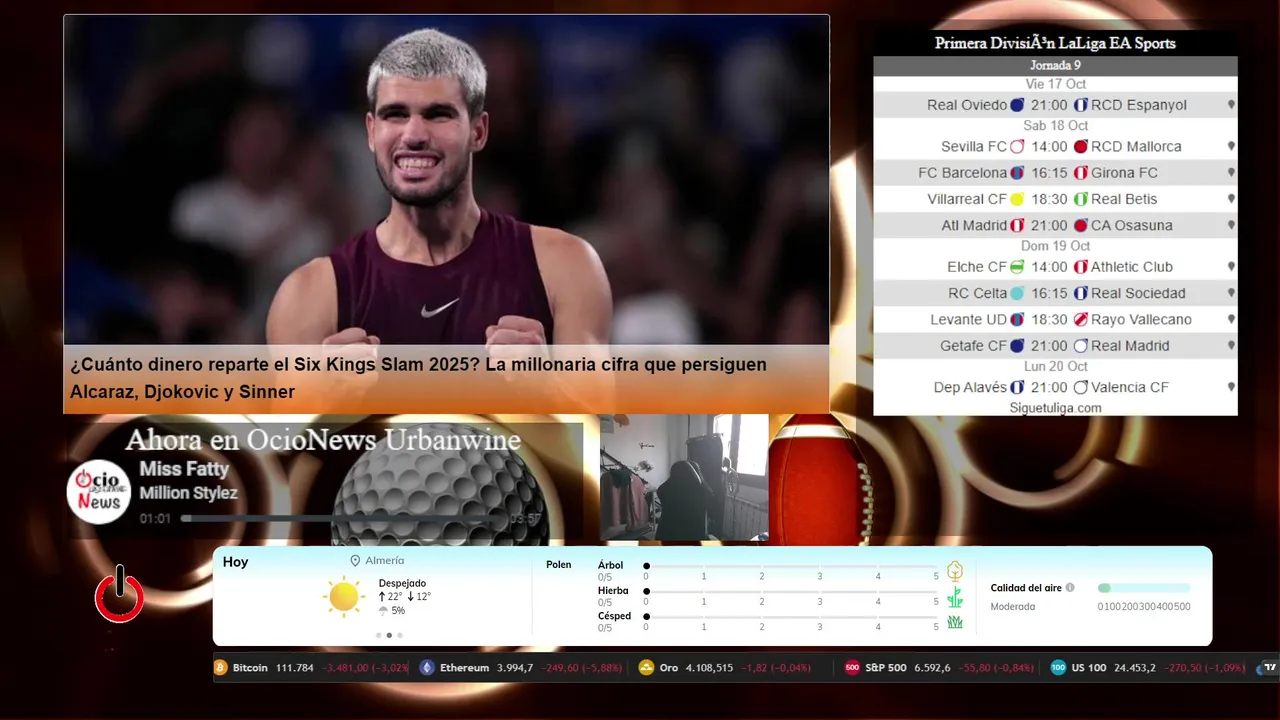Click the Elche CF green badge
This screenshot has height=720, width=1280.
(1017, 267)
